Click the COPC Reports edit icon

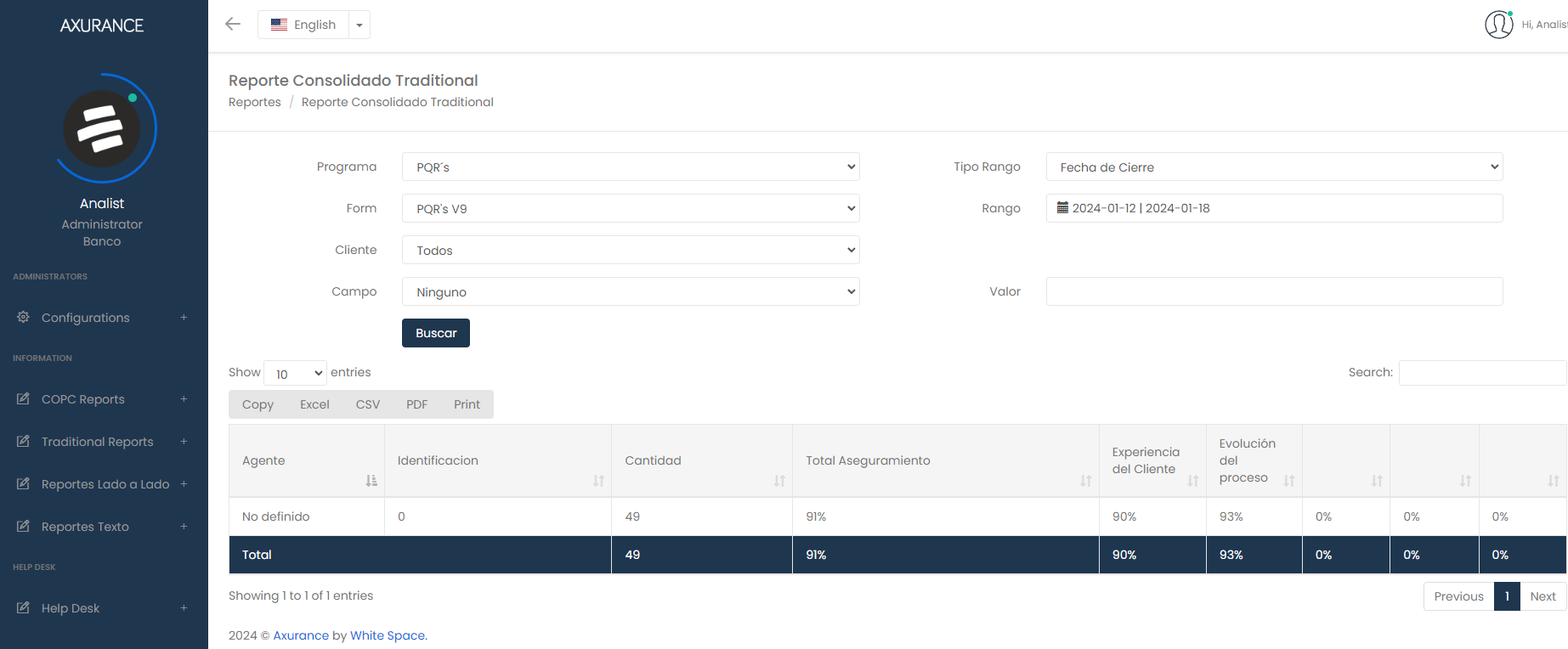(x=23, y=398)
